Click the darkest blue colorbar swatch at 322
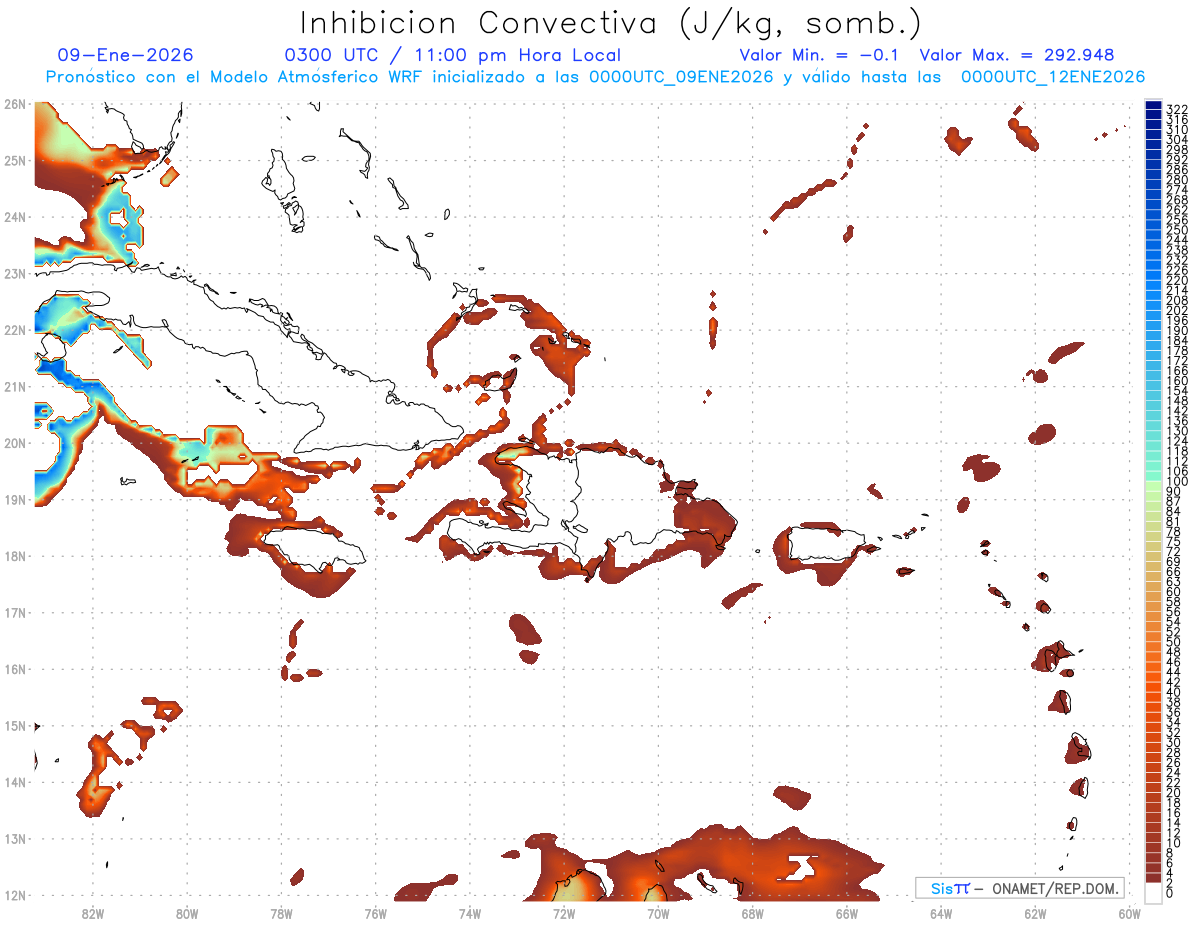Viewport: 1200px width, 927px height. point(1153,106)
